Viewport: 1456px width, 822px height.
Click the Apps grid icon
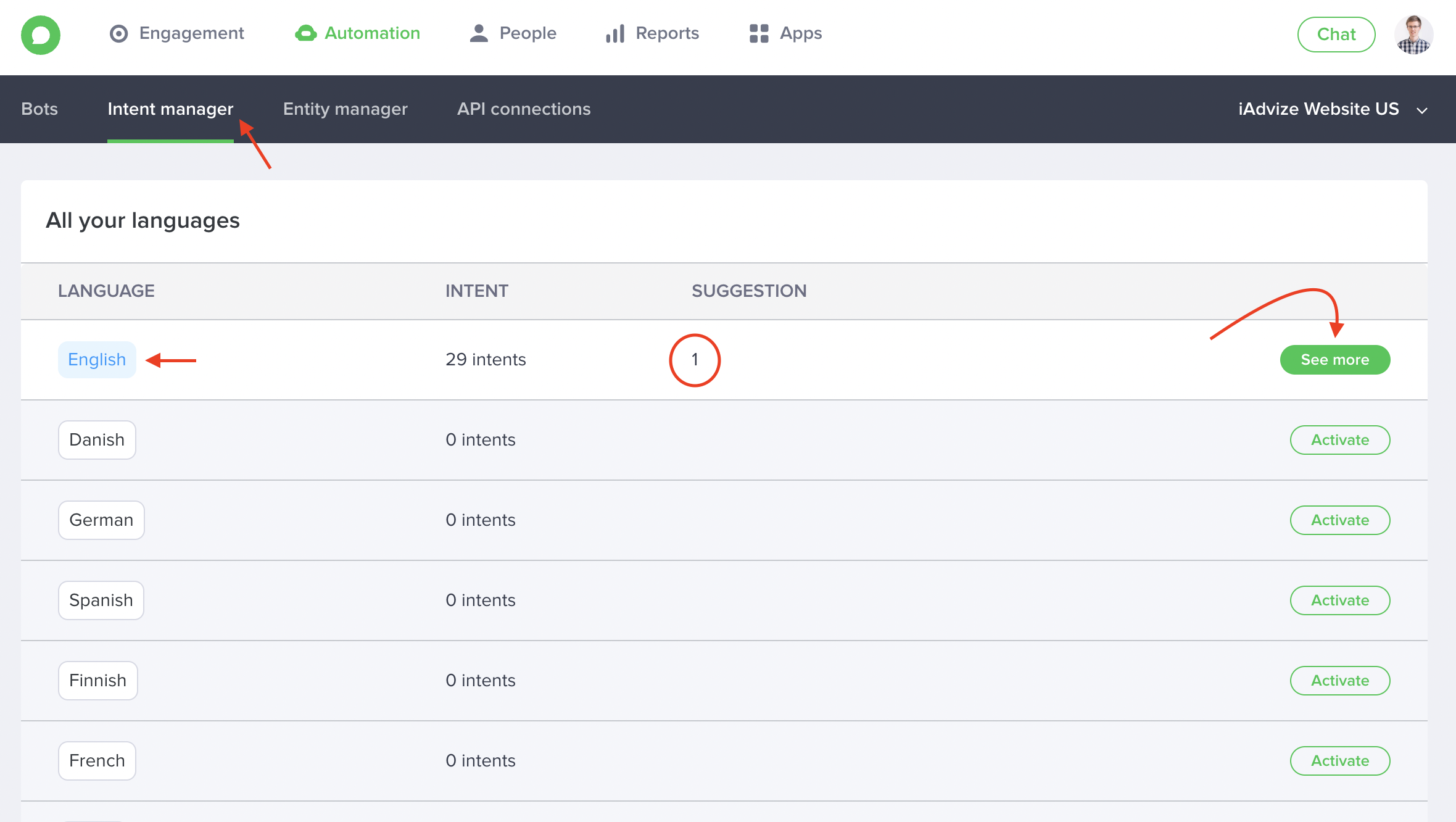759,33
